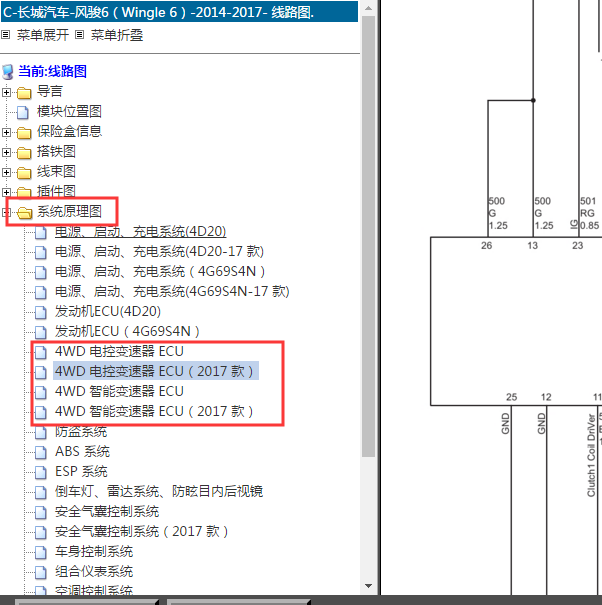Expand the 插件图 folder node

pos(6,192)
